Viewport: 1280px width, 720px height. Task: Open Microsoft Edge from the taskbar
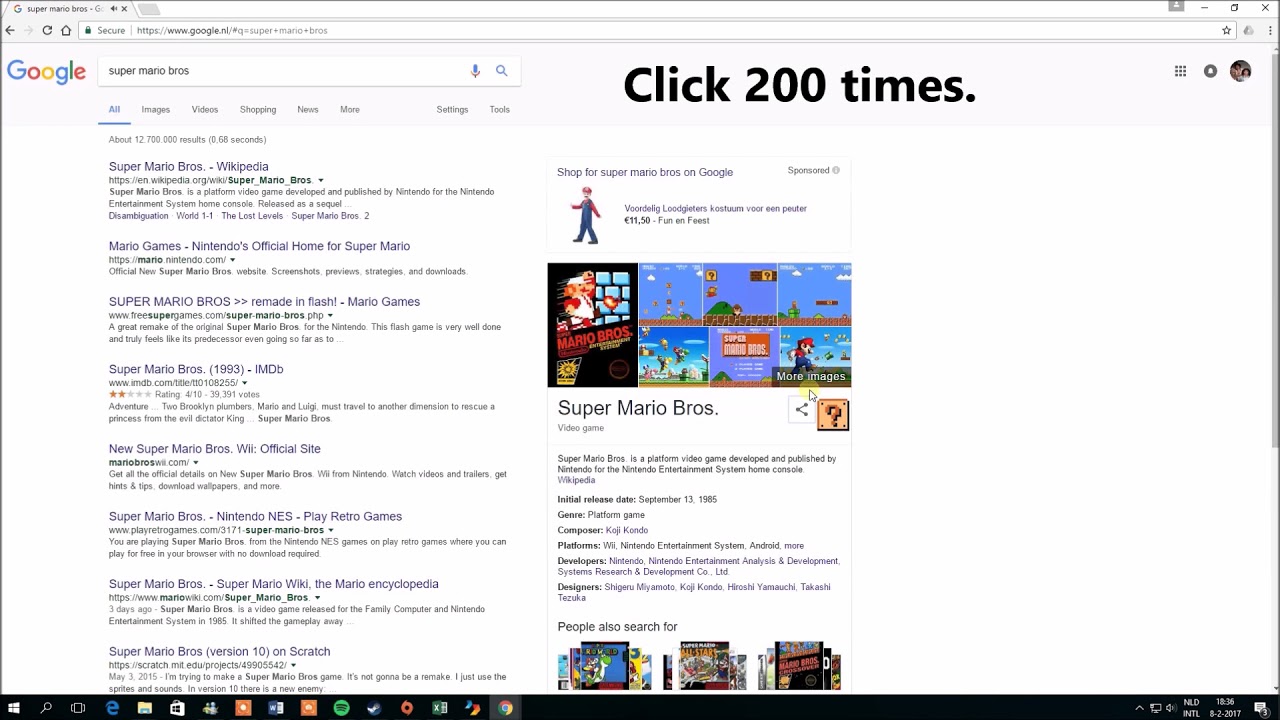112,708
